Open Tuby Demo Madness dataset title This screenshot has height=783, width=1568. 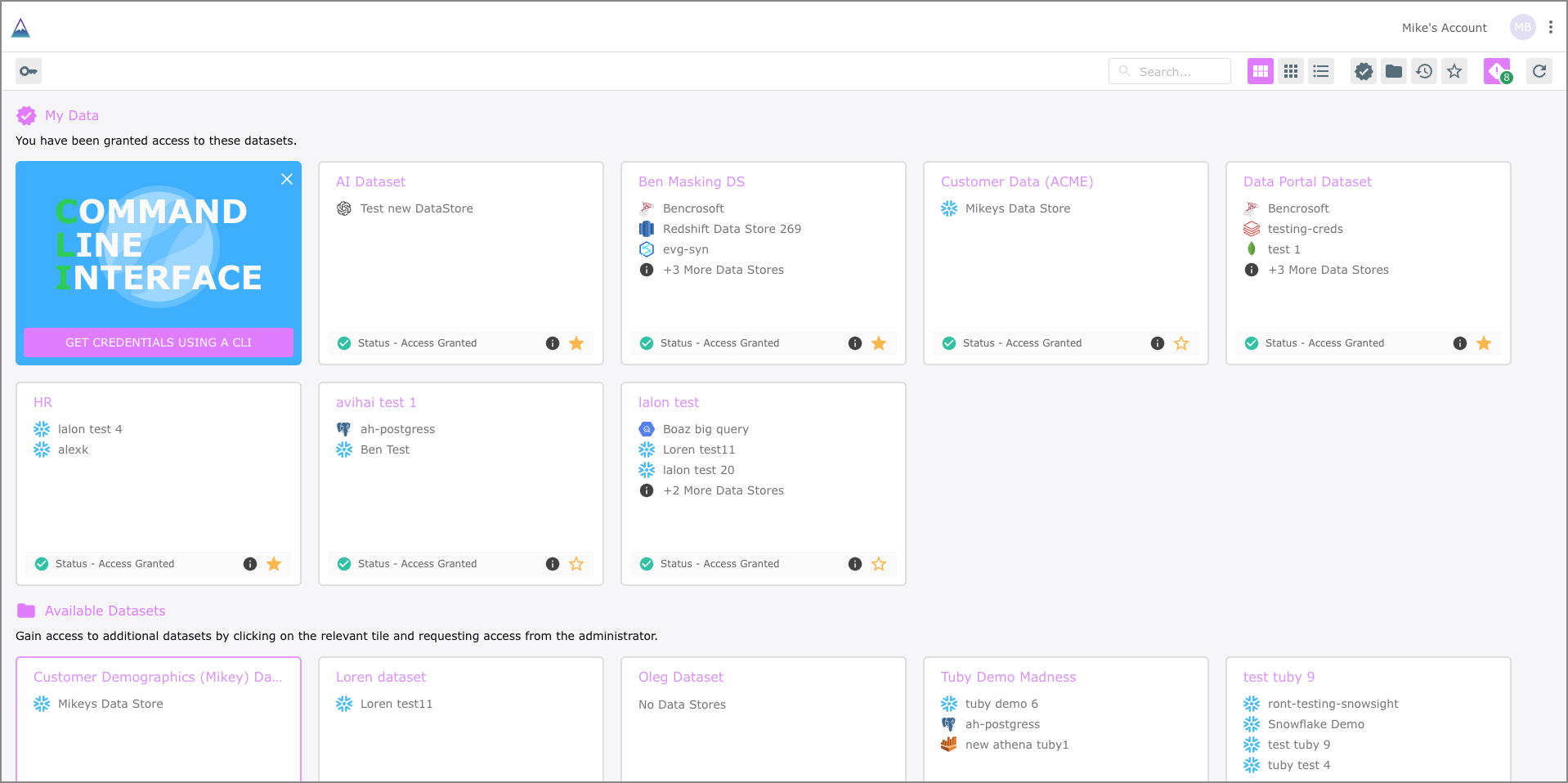[x=1008, y=677]
